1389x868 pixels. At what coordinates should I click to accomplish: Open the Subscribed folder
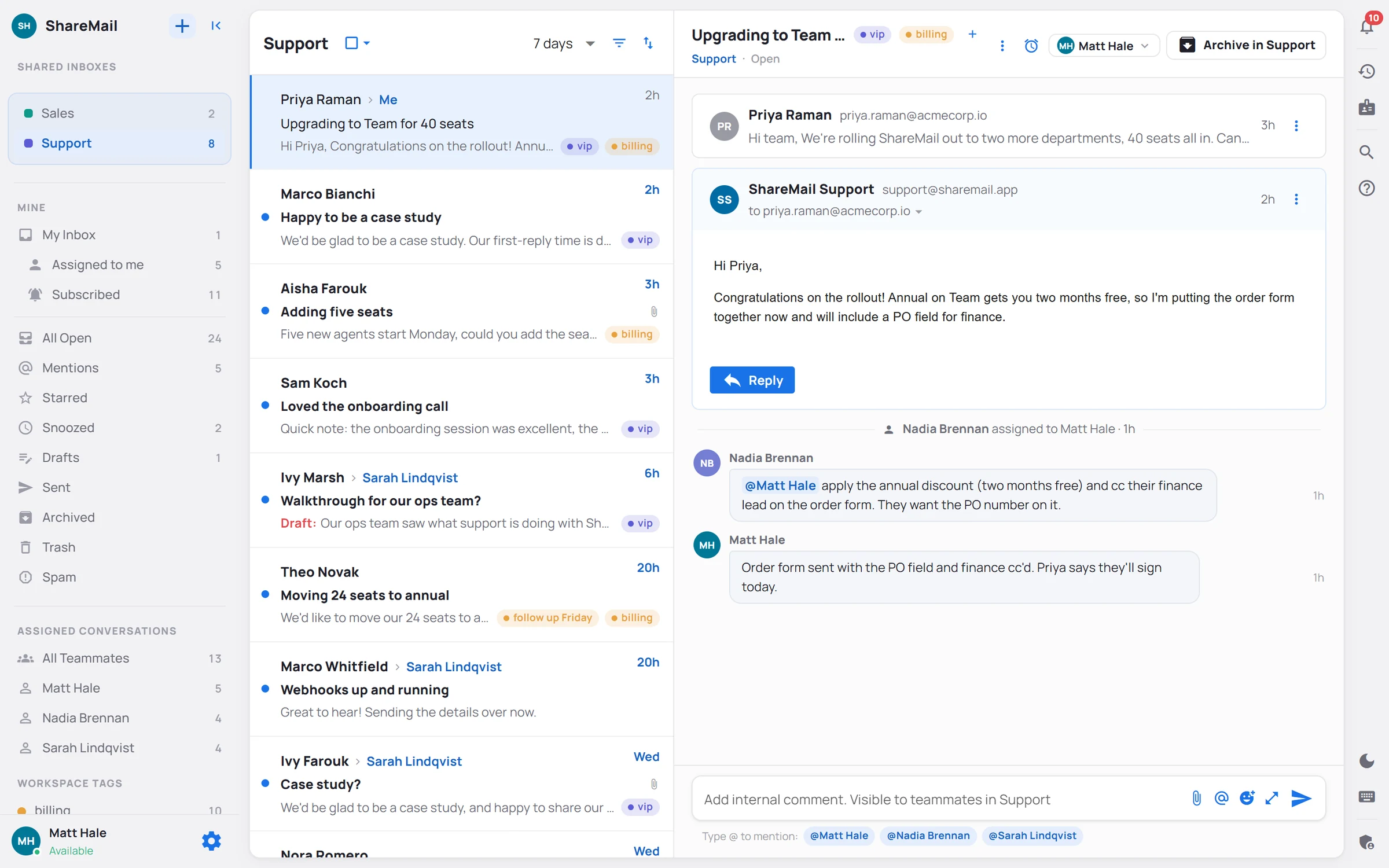click(x=120, y=295)
